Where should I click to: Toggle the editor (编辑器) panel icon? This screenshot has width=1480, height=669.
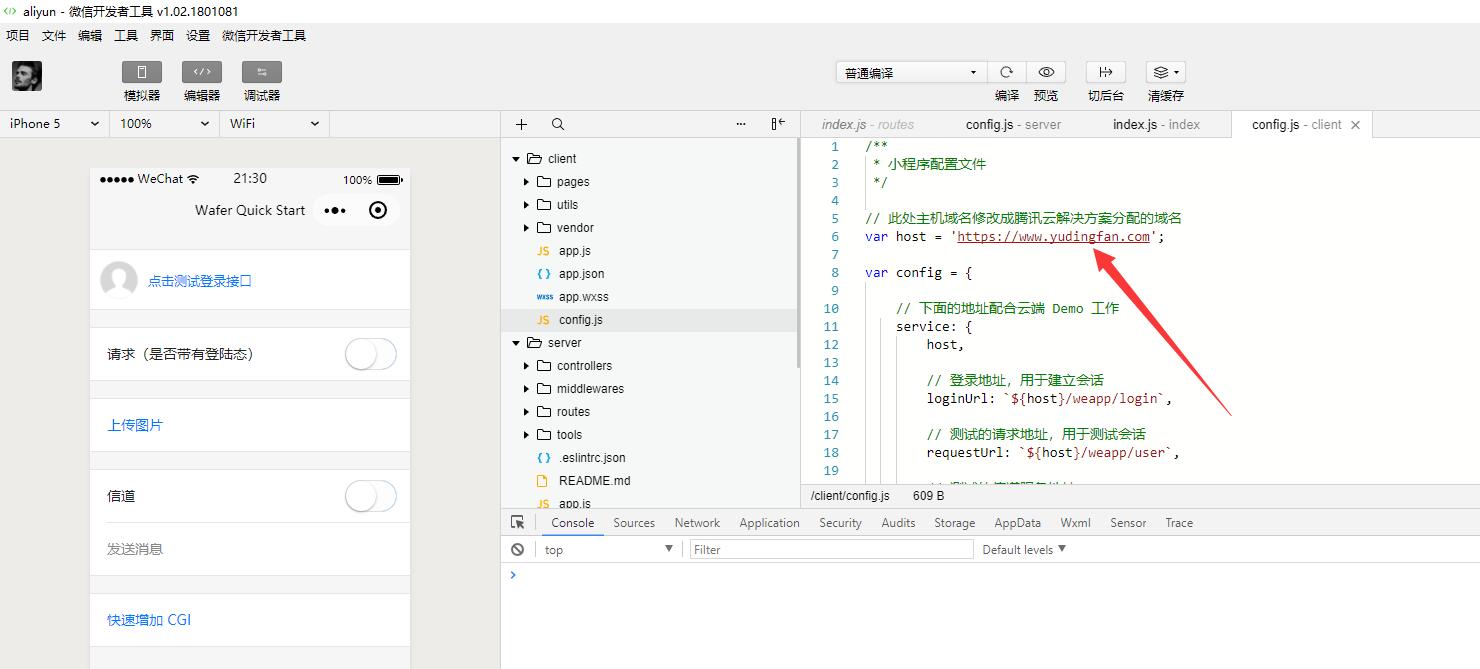pyautogui.click(x=202, y=72)
